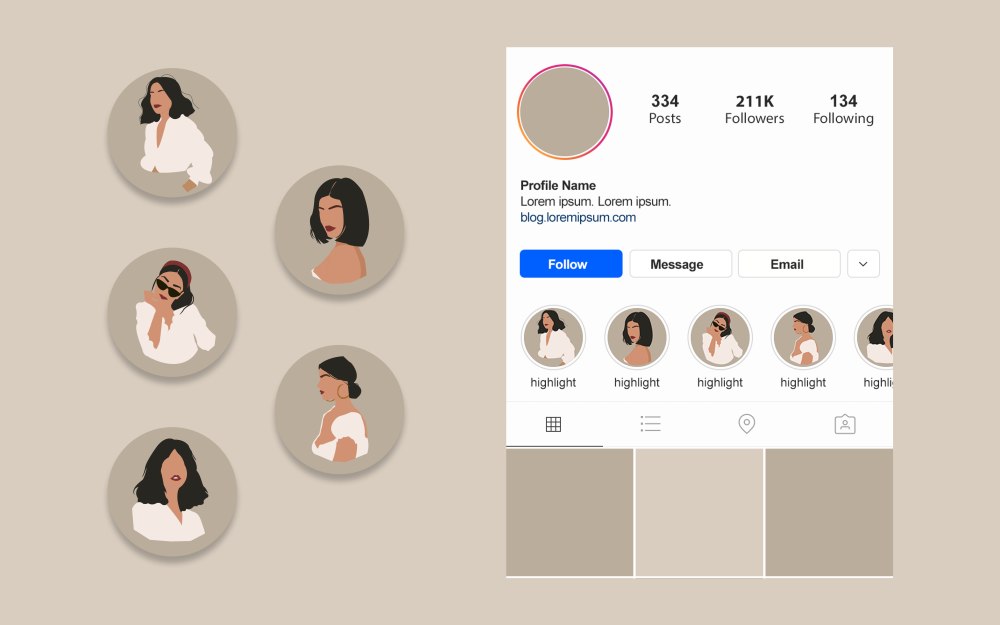Image resolution: width=1000 pixels, height=625 pixels.
Task: Open the tagged photos person icon
Action: (x=845, y=424)
